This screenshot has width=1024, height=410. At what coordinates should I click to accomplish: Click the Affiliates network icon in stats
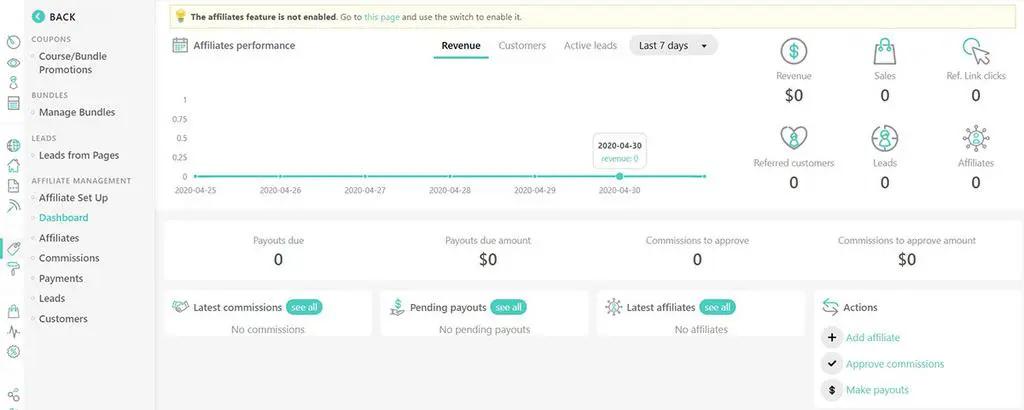tap(976, 138)
